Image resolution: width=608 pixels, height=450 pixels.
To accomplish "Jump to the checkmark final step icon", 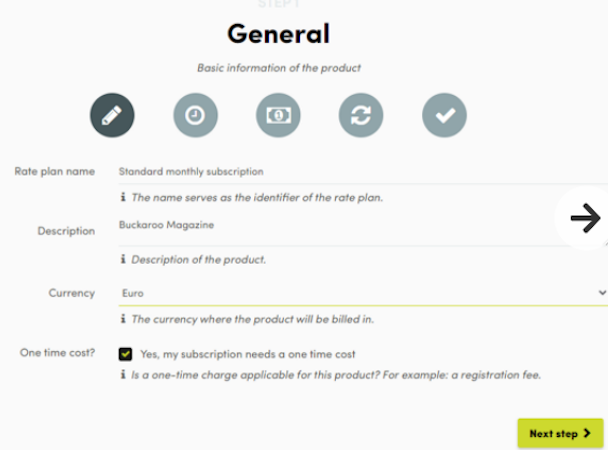I will (444, 115).
